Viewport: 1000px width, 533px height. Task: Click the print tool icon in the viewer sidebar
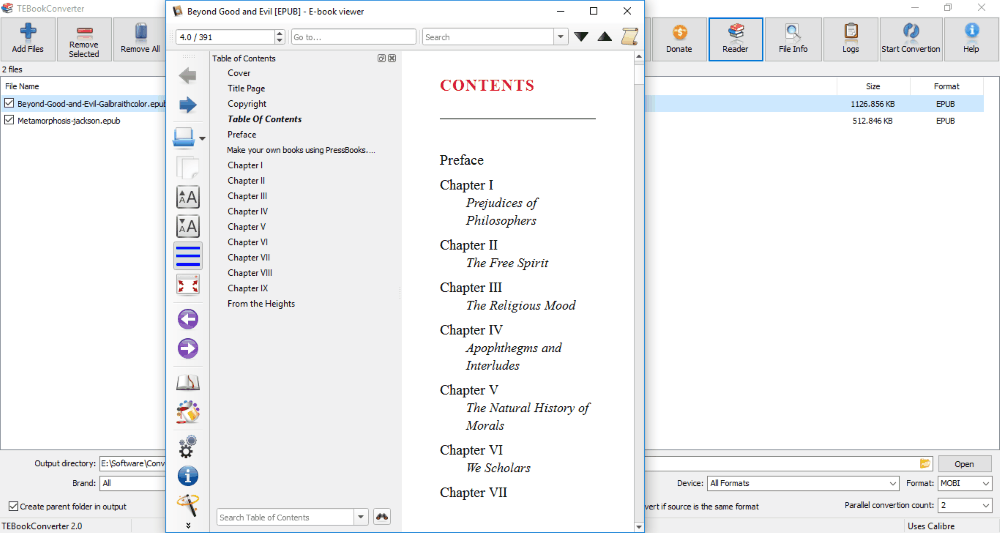[188, 504]
